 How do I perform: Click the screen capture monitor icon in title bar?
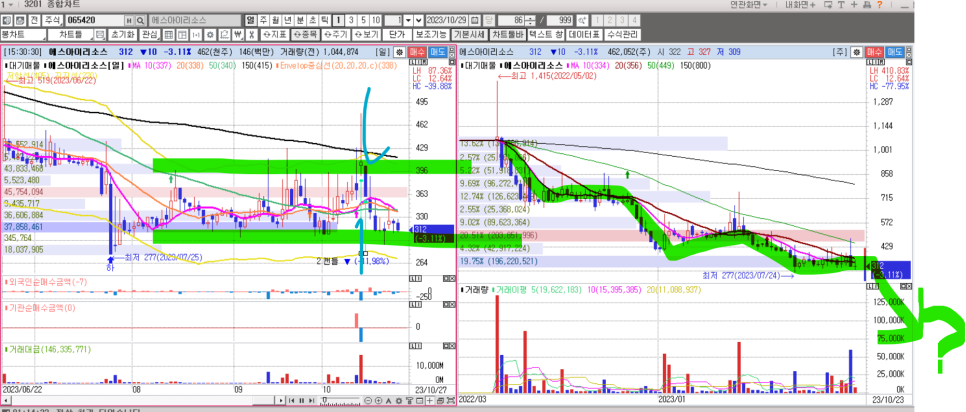click(x=828, y=5)
